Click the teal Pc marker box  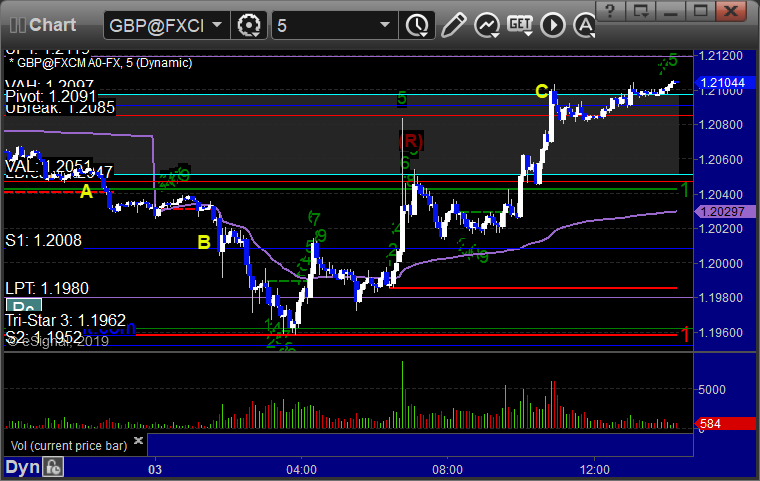(x=23, y=305)
